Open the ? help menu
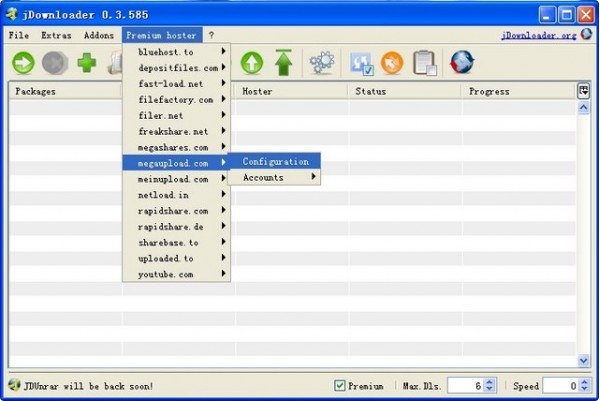 point(211,35)
